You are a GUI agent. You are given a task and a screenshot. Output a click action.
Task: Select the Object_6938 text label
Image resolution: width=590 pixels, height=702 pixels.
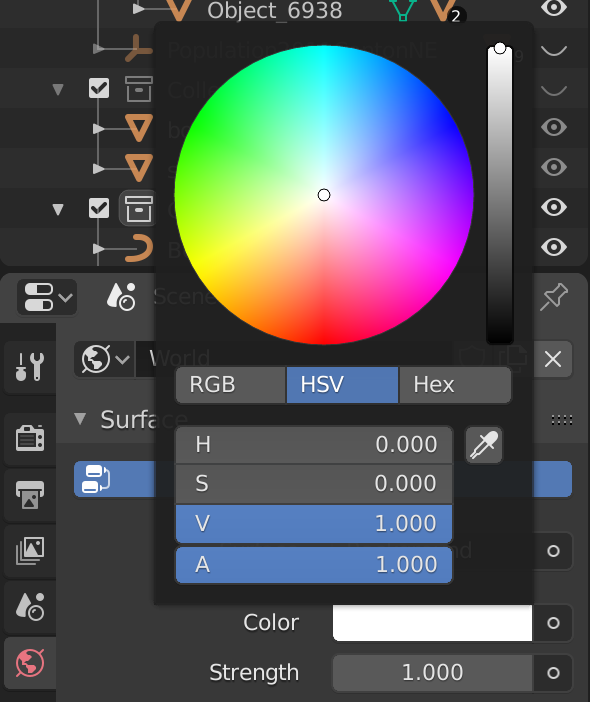click(x=274, y=11)
